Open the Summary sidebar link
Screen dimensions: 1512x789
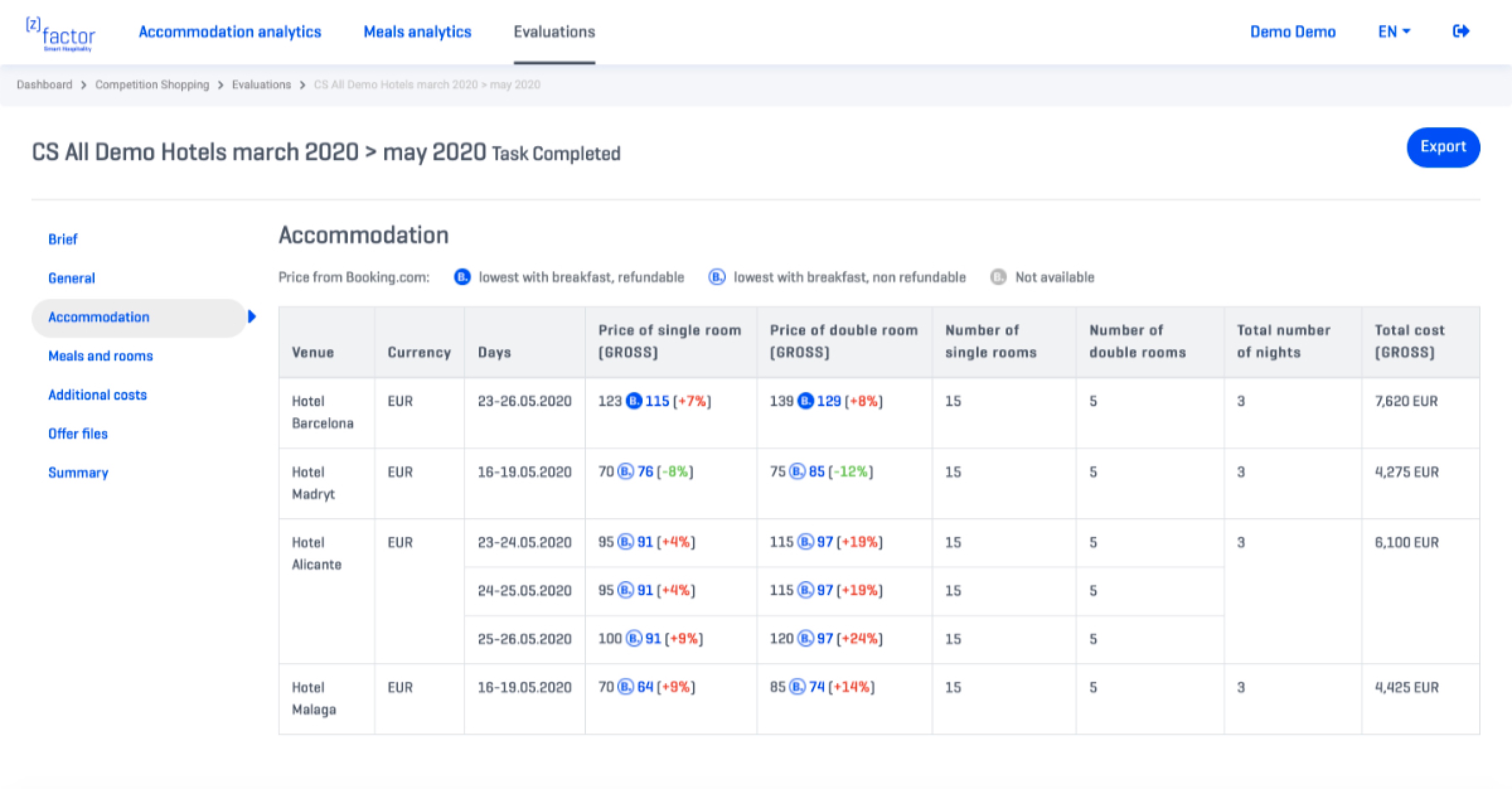(x=78, y=473)
